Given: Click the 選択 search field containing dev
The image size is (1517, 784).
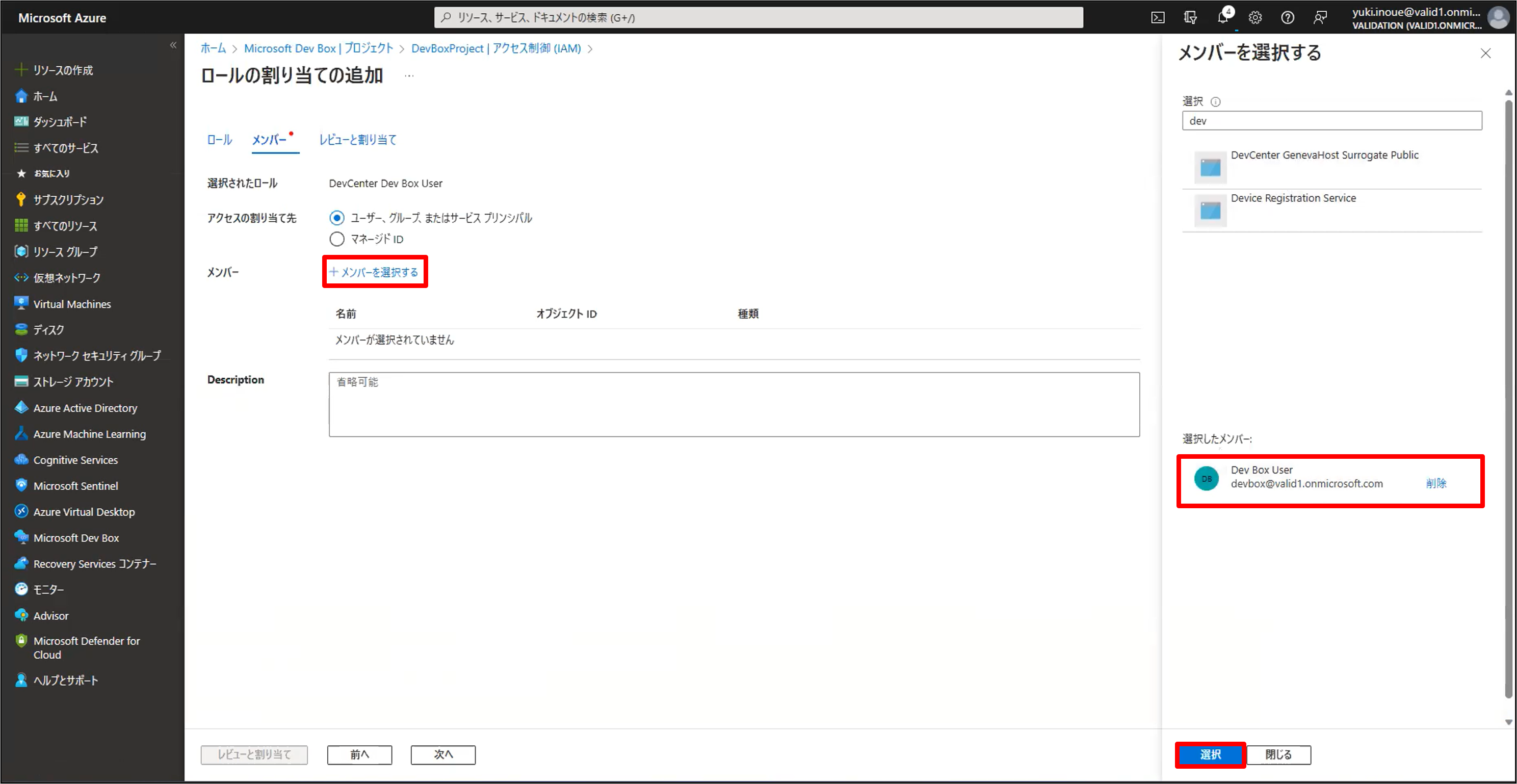Looking at the screenshot, I should click(x=1331, y=121).
